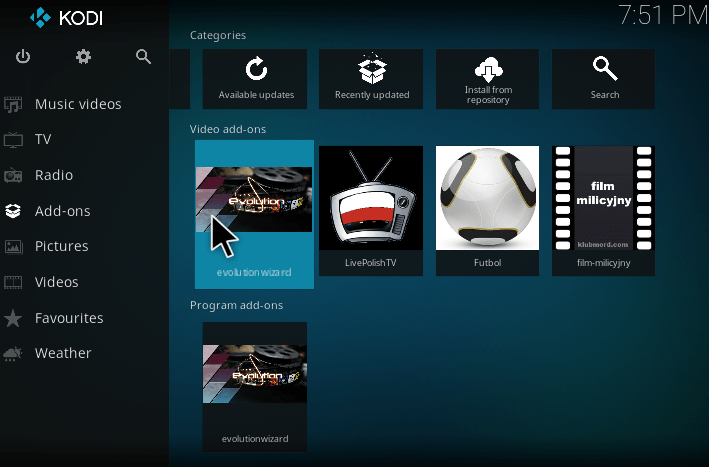The image size is (709, 467).
Task: Go to the Pictures menu entry
Action: pyautogui.click(x=61, y=246)
